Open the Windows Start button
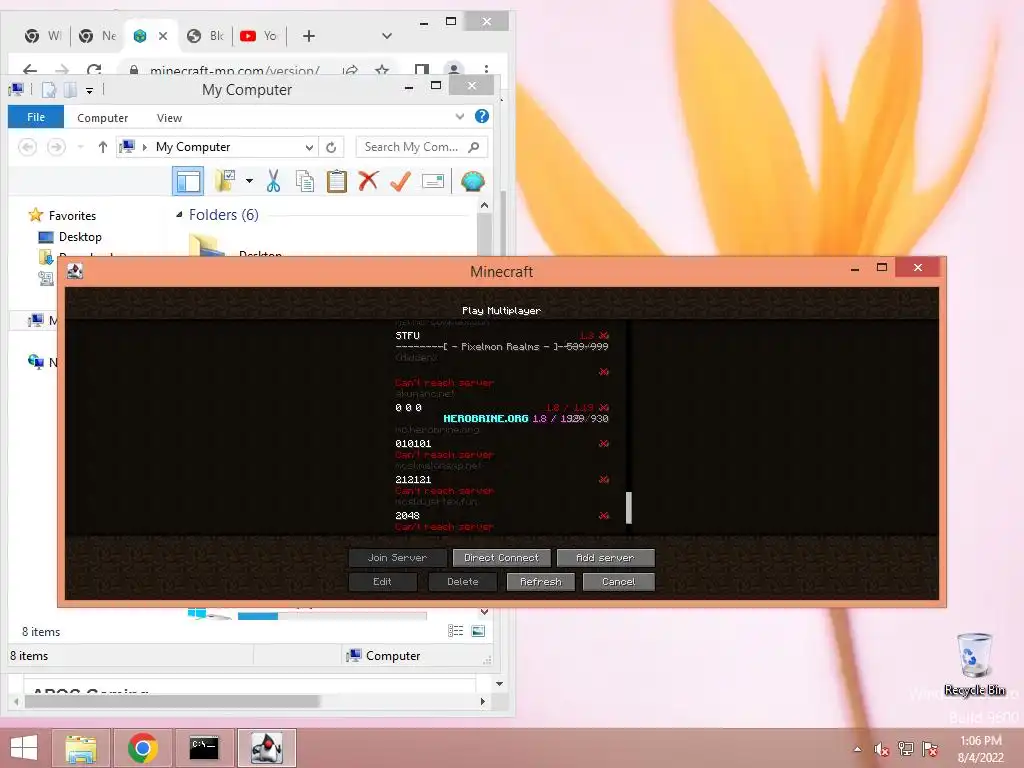Image resolution: width=1024 pixels, height=768 pixels. (x=24, y=748)
